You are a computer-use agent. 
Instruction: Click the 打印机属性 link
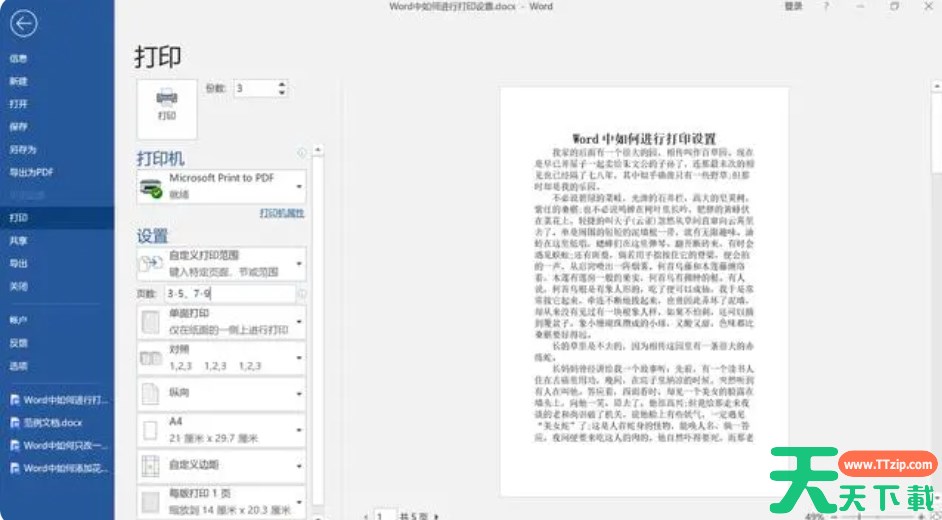click(281, 213)
